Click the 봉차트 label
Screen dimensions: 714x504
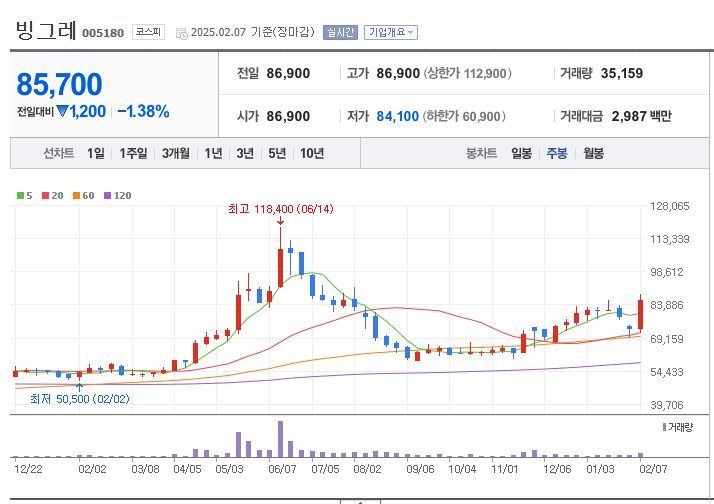[481, 153]
